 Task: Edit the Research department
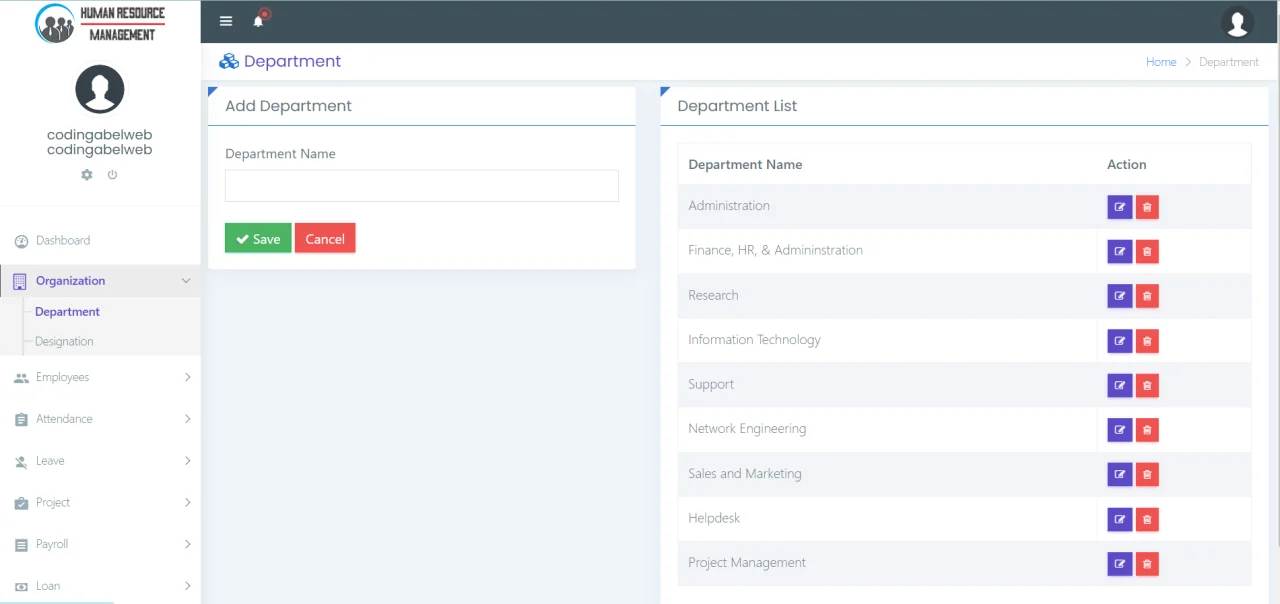click(1120, 296)
